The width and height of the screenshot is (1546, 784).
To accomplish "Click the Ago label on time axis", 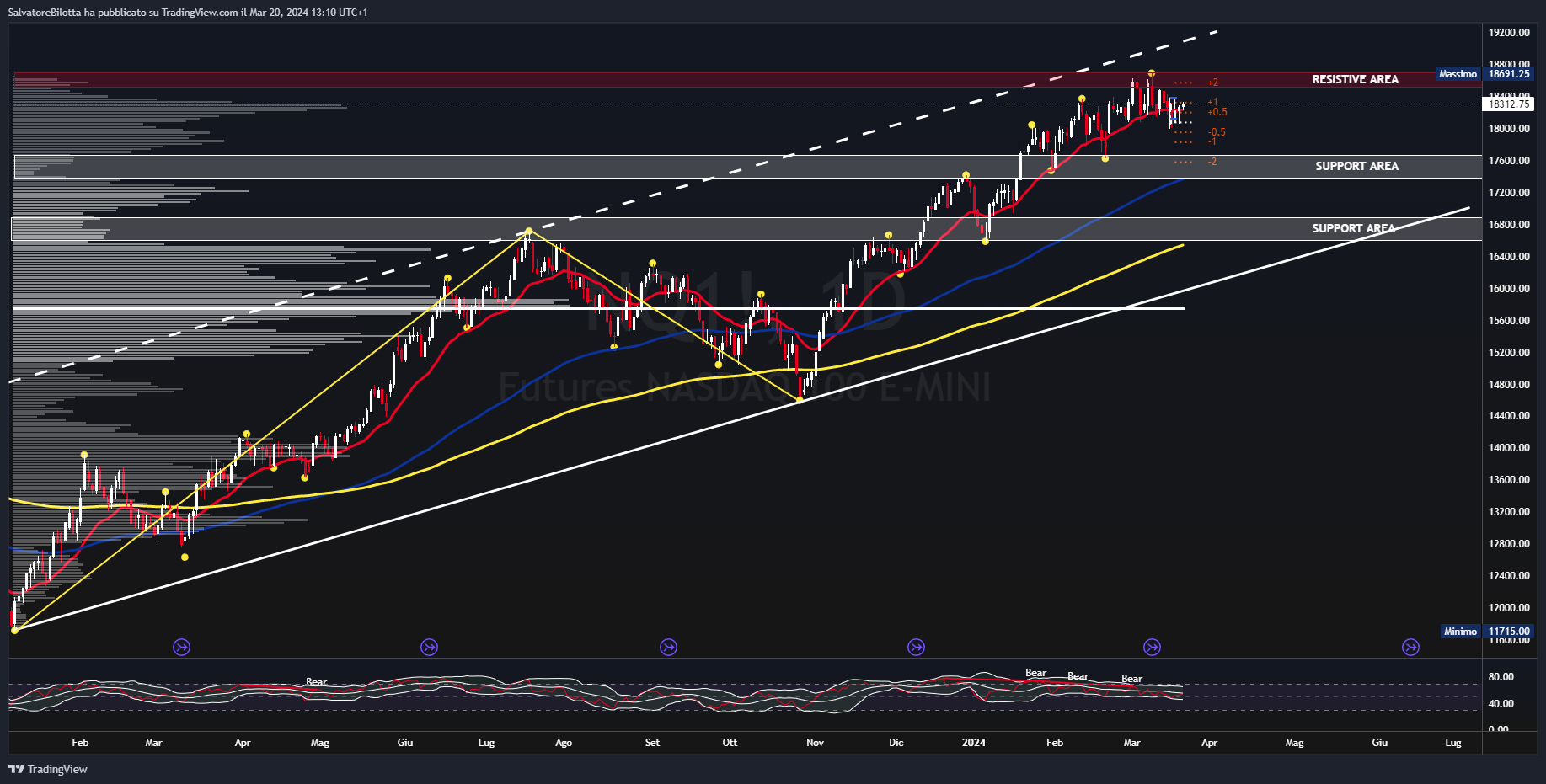I will [x=564, y=743].
